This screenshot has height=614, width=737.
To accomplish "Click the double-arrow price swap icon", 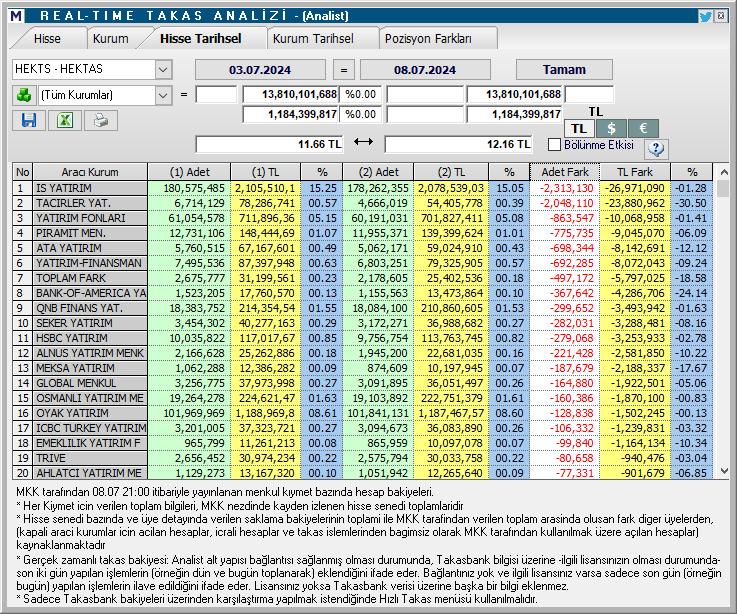I will coord(363,142).
